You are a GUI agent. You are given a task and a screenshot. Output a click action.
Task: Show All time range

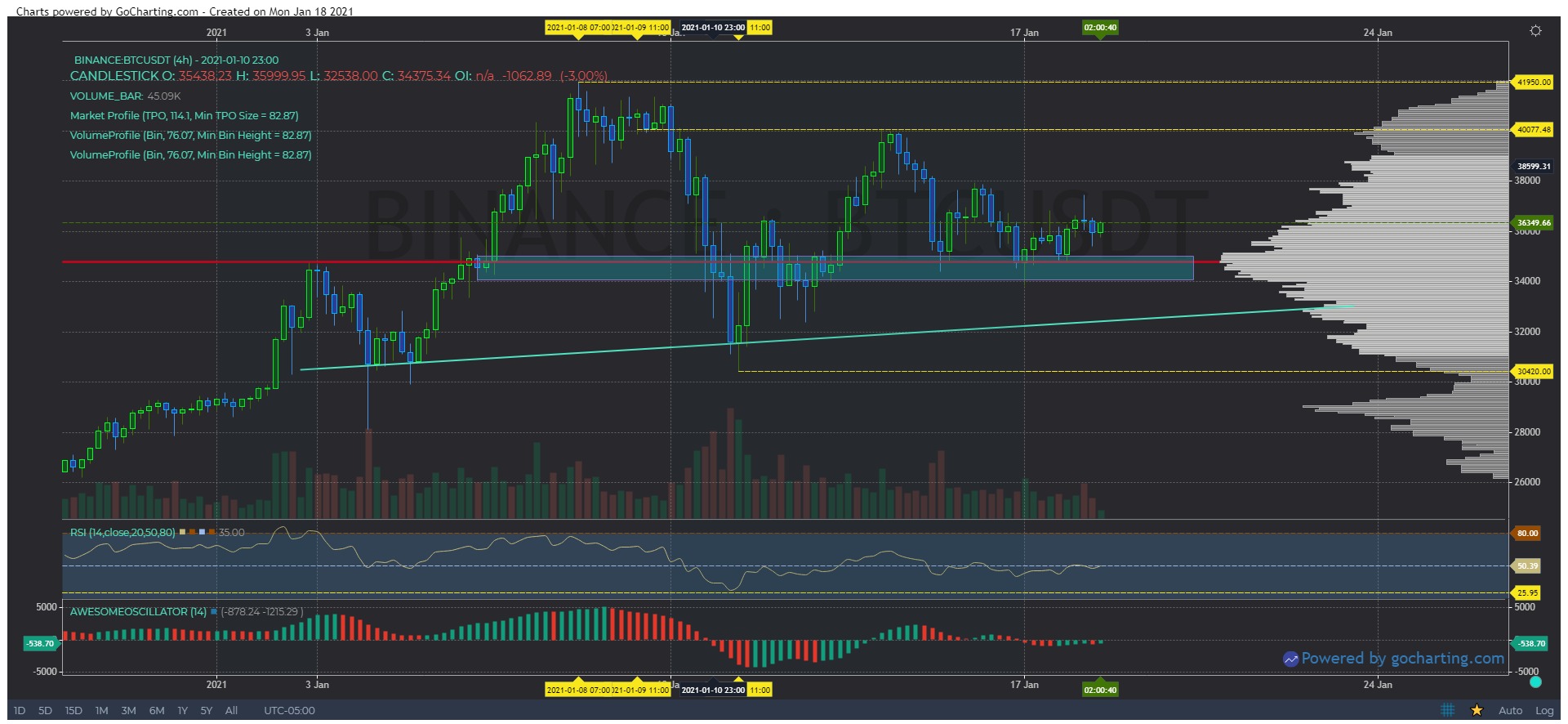click(x=231, y=710)
